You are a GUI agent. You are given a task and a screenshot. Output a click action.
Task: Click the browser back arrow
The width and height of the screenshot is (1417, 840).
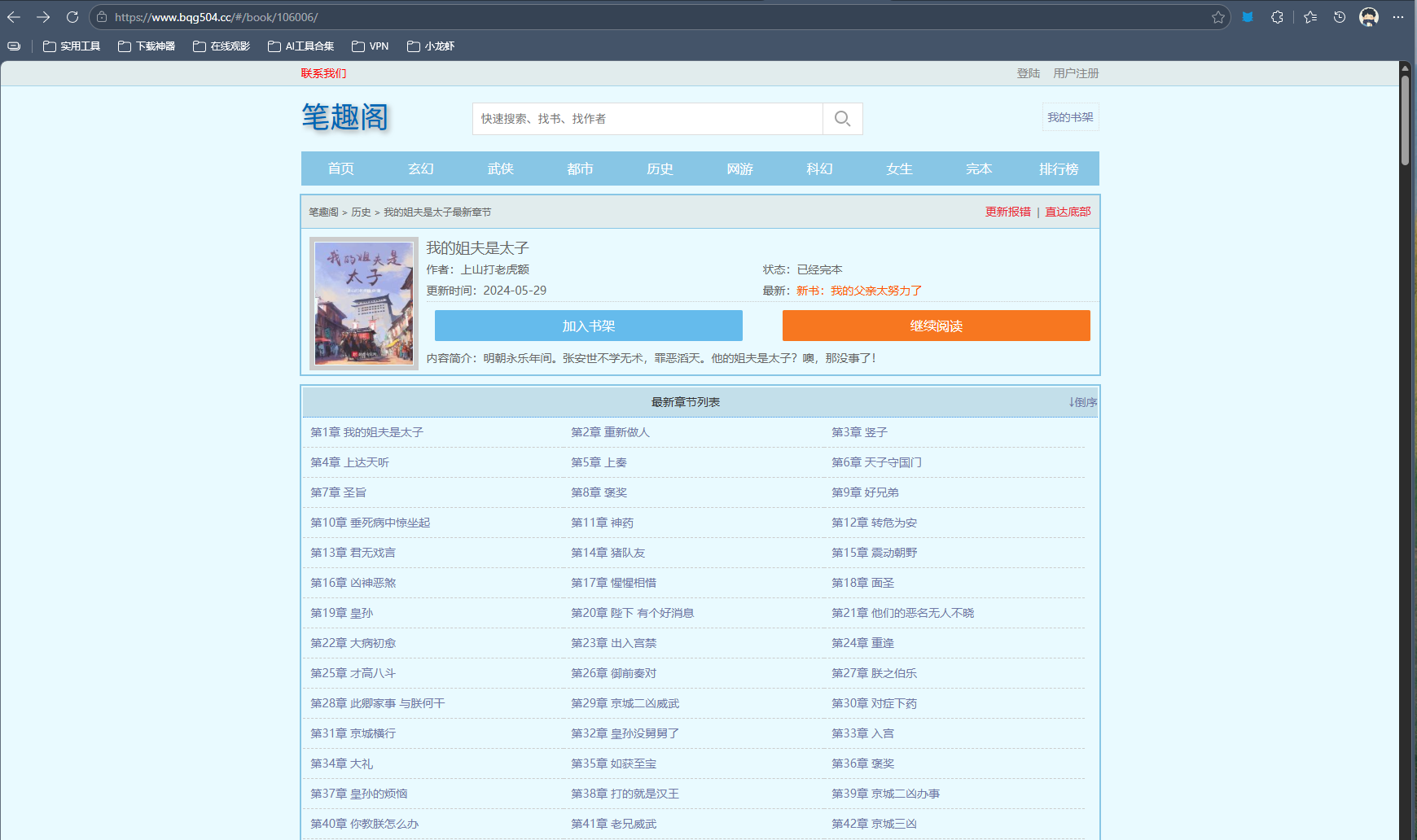(14, 17)
